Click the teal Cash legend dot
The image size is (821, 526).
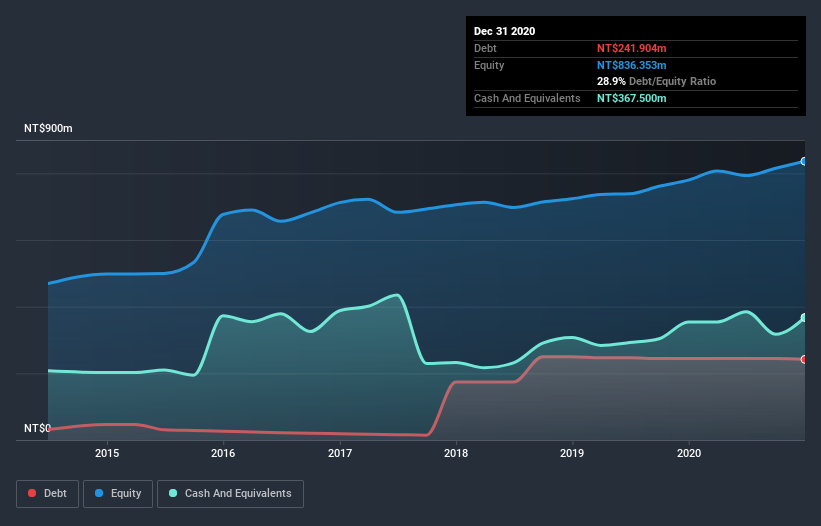(x=173, y=493)
